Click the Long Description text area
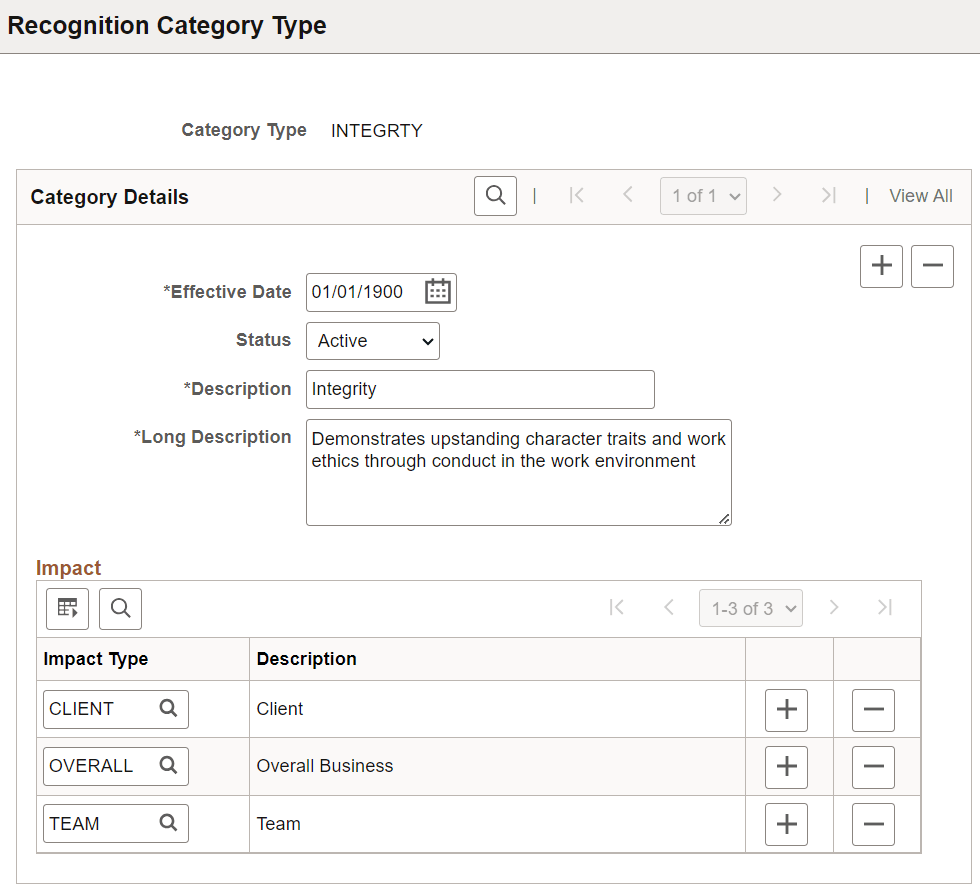Viewport: 980px width, 891px height. (x=518, y=470)
